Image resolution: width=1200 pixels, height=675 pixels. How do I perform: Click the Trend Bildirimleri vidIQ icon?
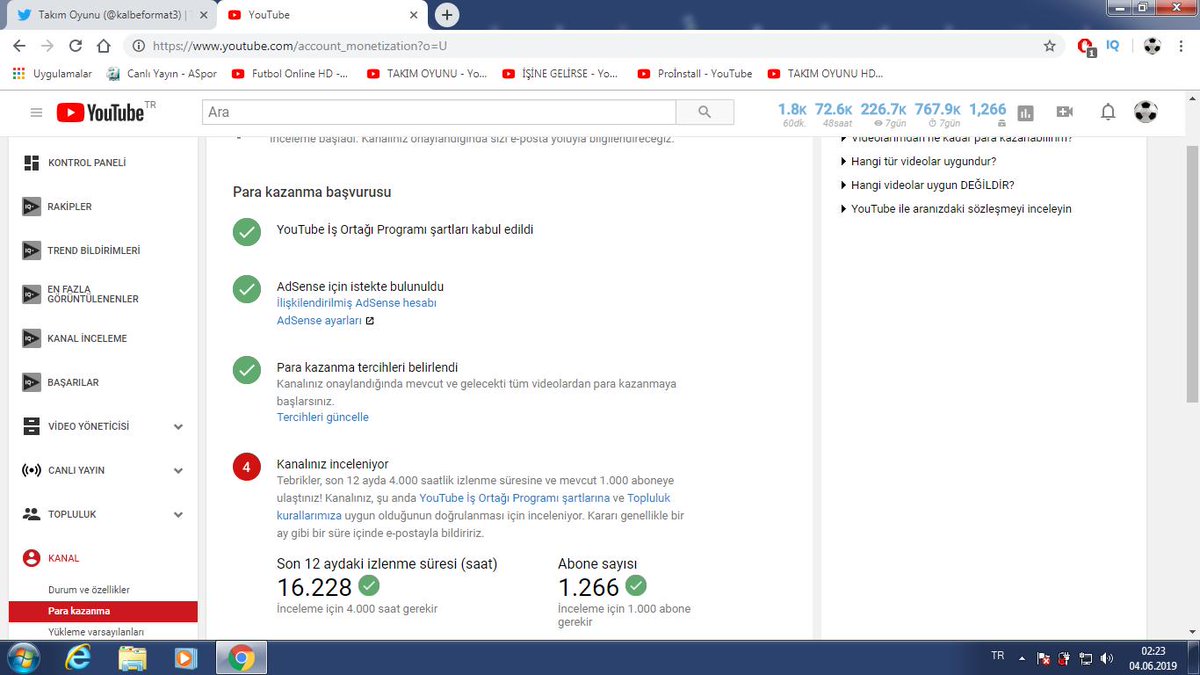[31, 251]
